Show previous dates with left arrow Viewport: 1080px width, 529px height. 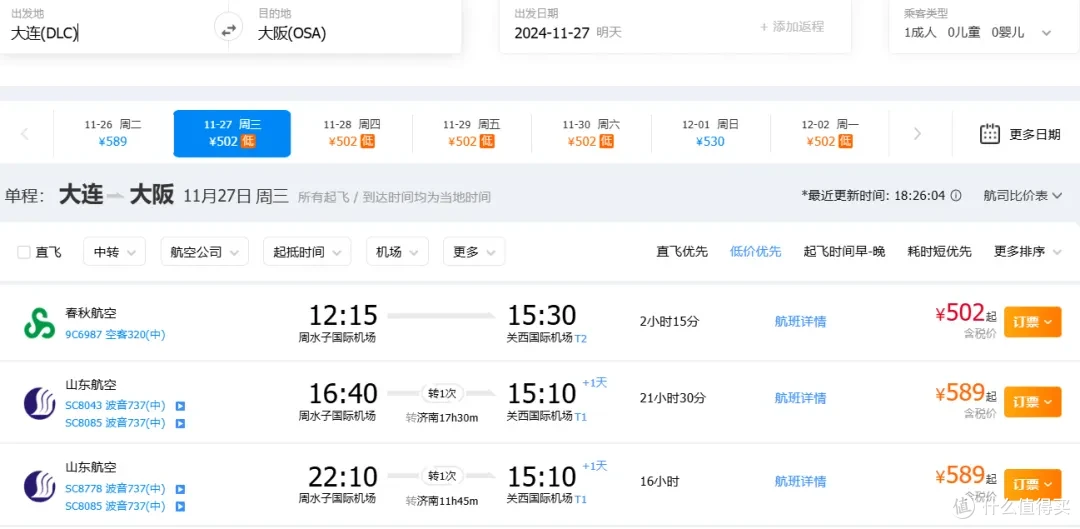[25, 134]
